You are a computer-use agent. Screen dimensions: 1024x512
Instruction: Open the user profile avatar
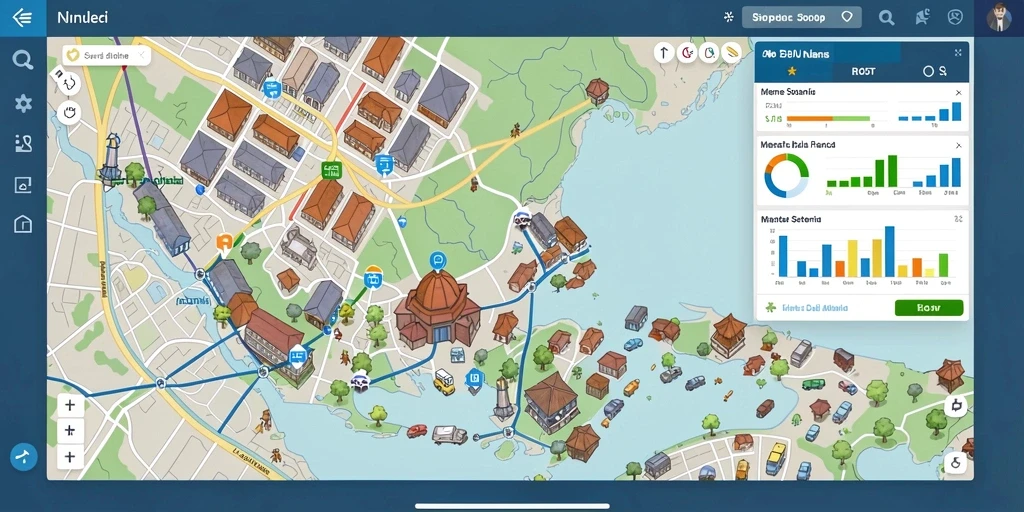999,18
